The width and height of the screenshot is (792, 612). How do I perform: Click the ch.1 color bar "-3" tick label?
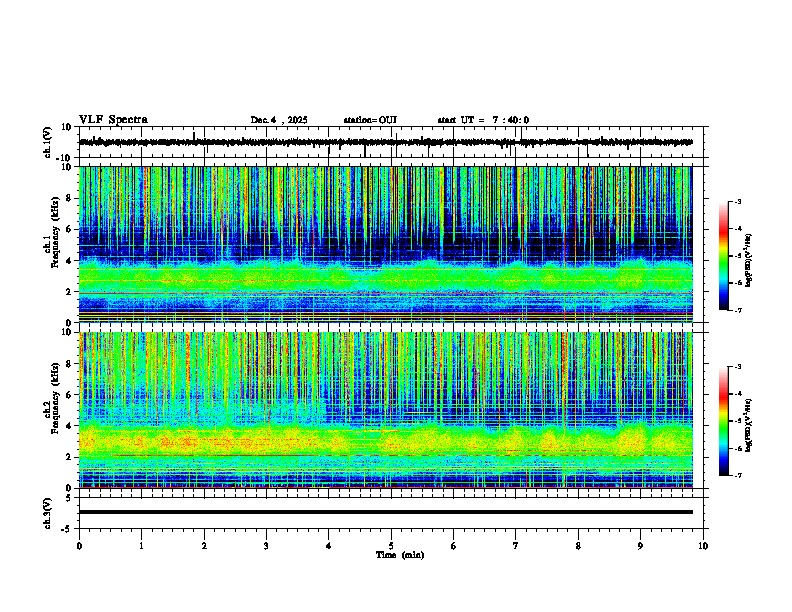click(737, 202)
